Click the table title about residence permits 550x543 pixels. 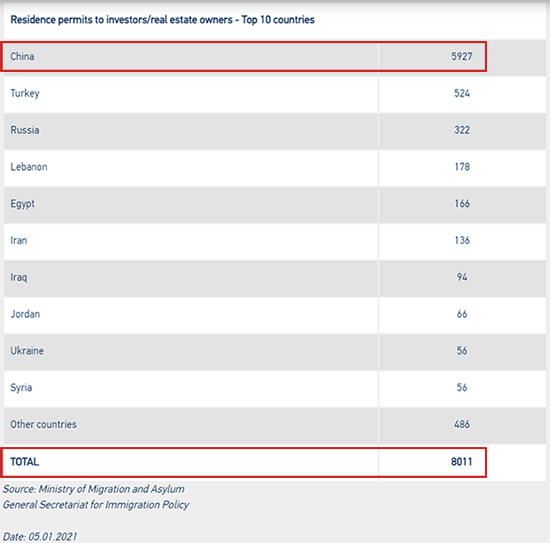coord(162,20)
